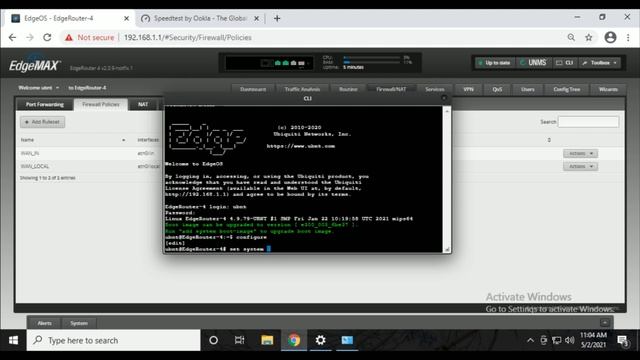Click the address bar URL
The width and height of the screenshot is (640, 360).
[188, 38]
